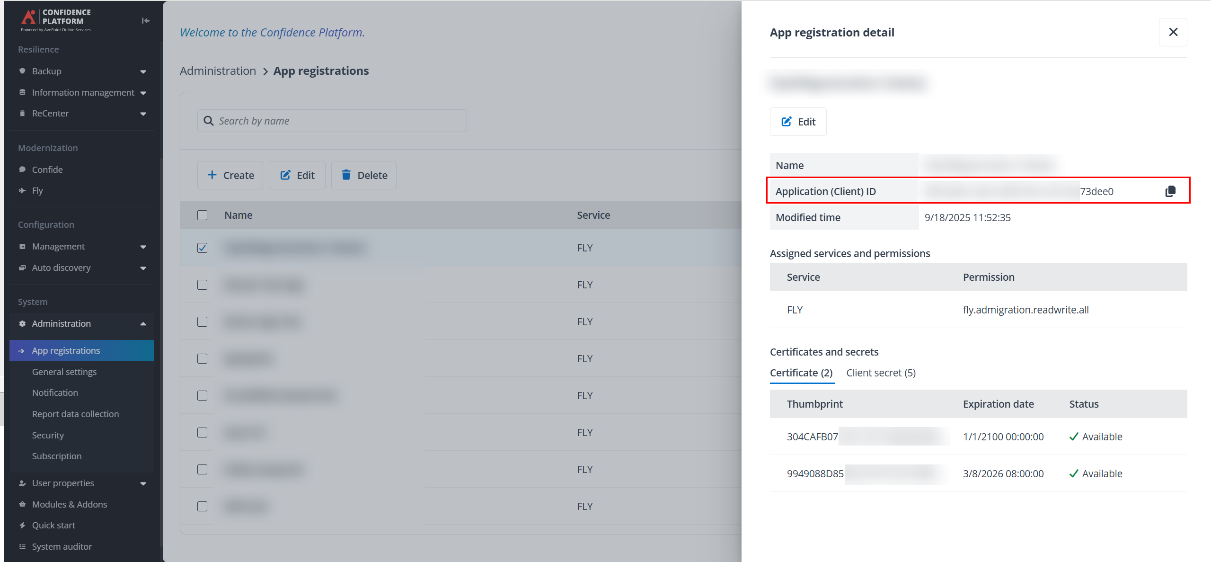Open General settings

(x=64, y=372)
